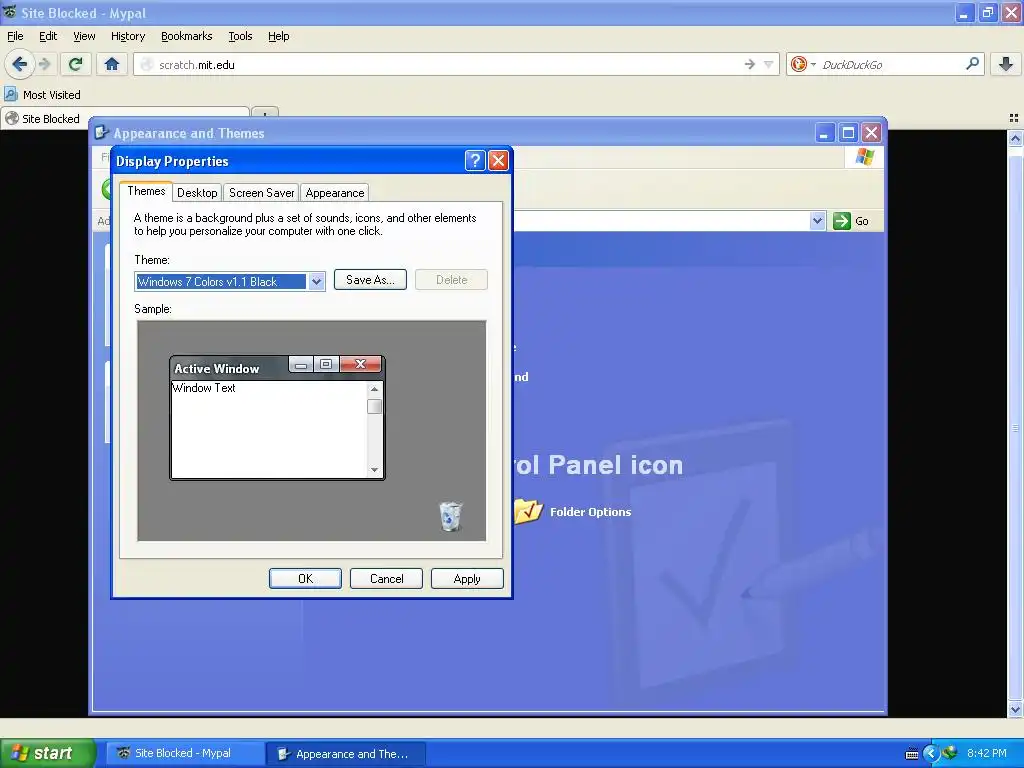Viewport: 1024px width, 768px height.
Task: Open the History menu
Action: point(127,36)
